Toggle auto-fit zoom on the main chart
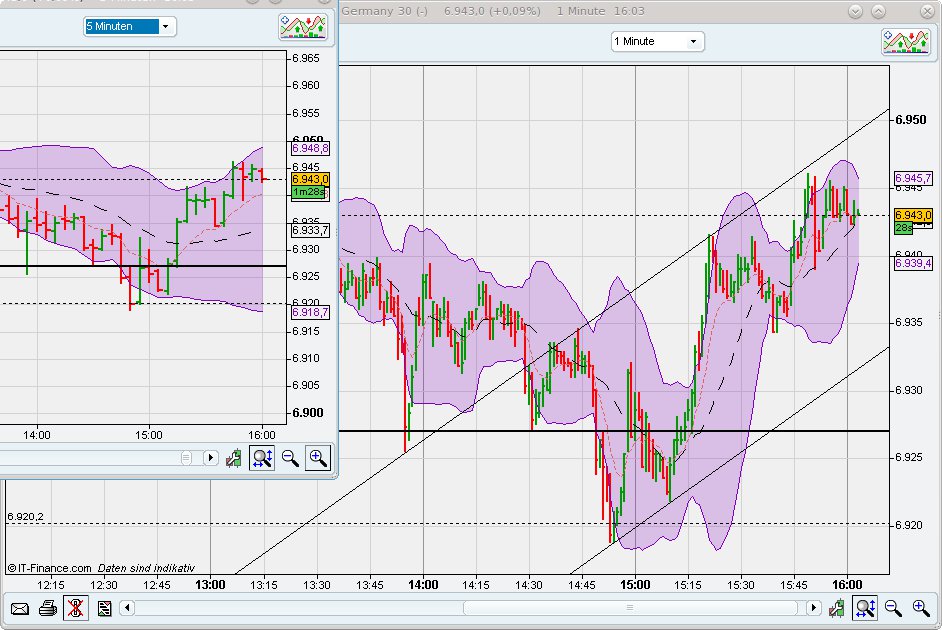This screenshot has height=630, width=942. click(864, 607)
